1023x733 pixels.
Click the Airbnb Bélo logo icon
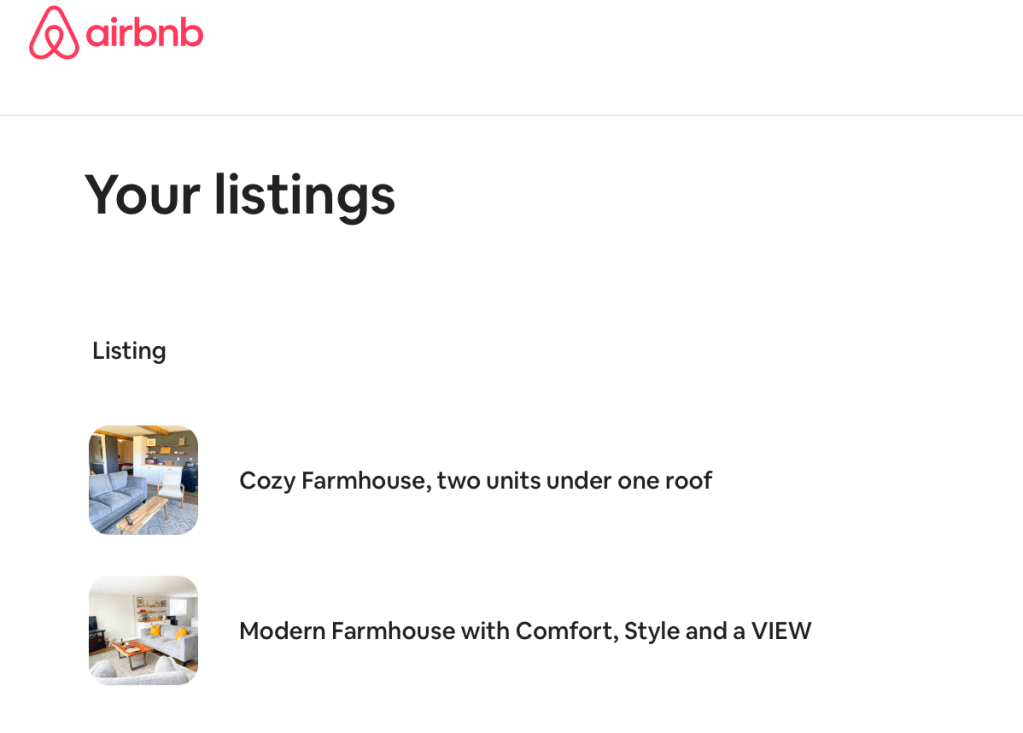point(54,34)
